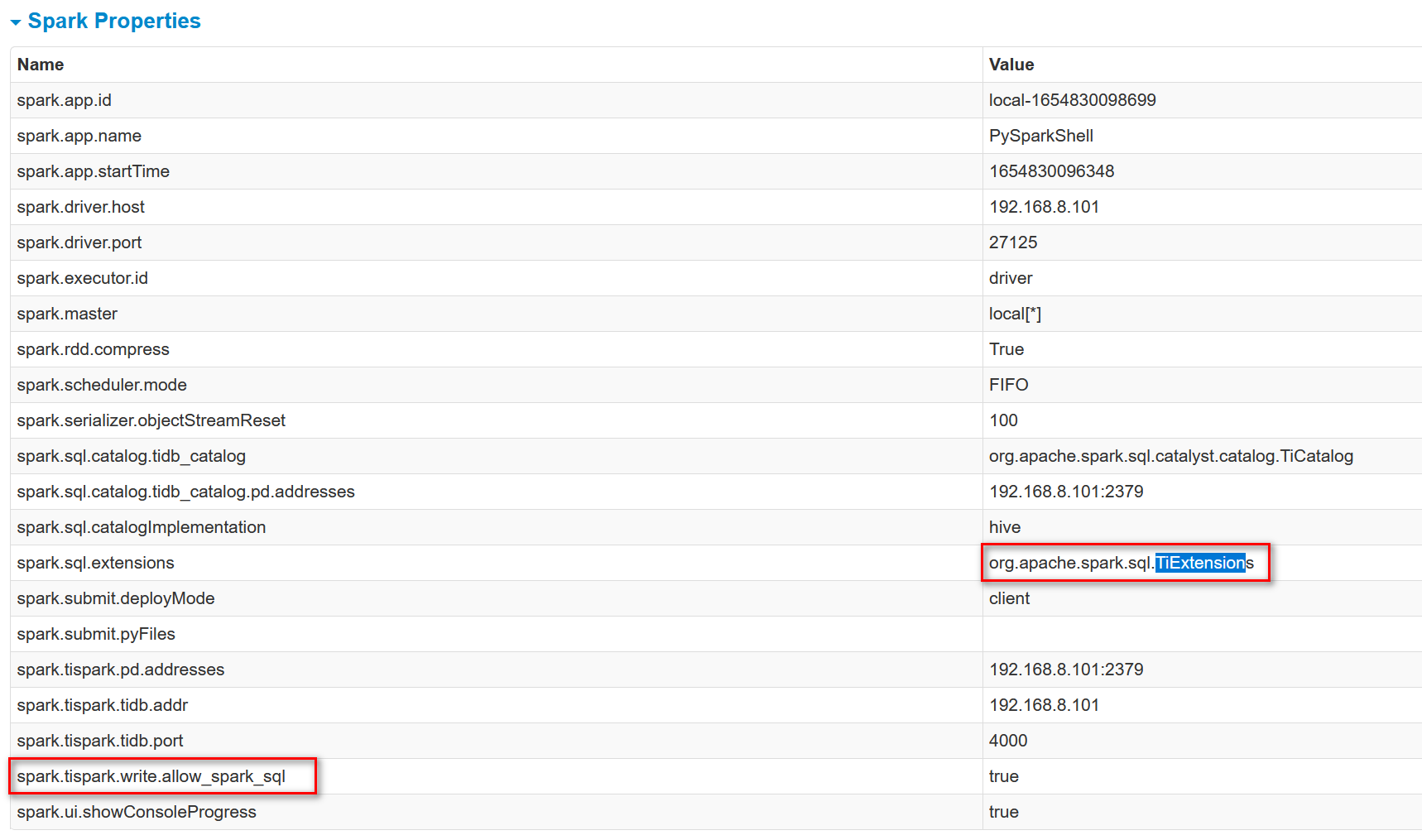This screenshot has height=840, width=1422.
Task: Click the spark.app.startTime property name
Action: tap(94, 171)
